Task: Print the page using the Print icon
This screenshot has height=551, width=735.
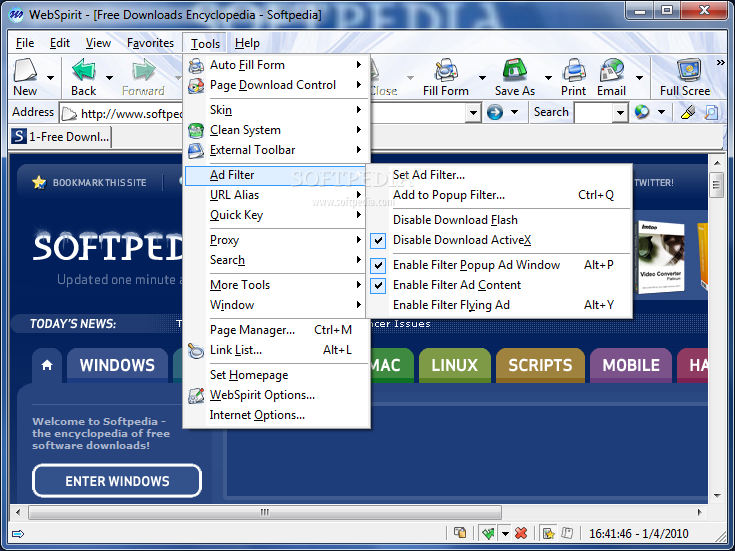Action: click(574, 70)
